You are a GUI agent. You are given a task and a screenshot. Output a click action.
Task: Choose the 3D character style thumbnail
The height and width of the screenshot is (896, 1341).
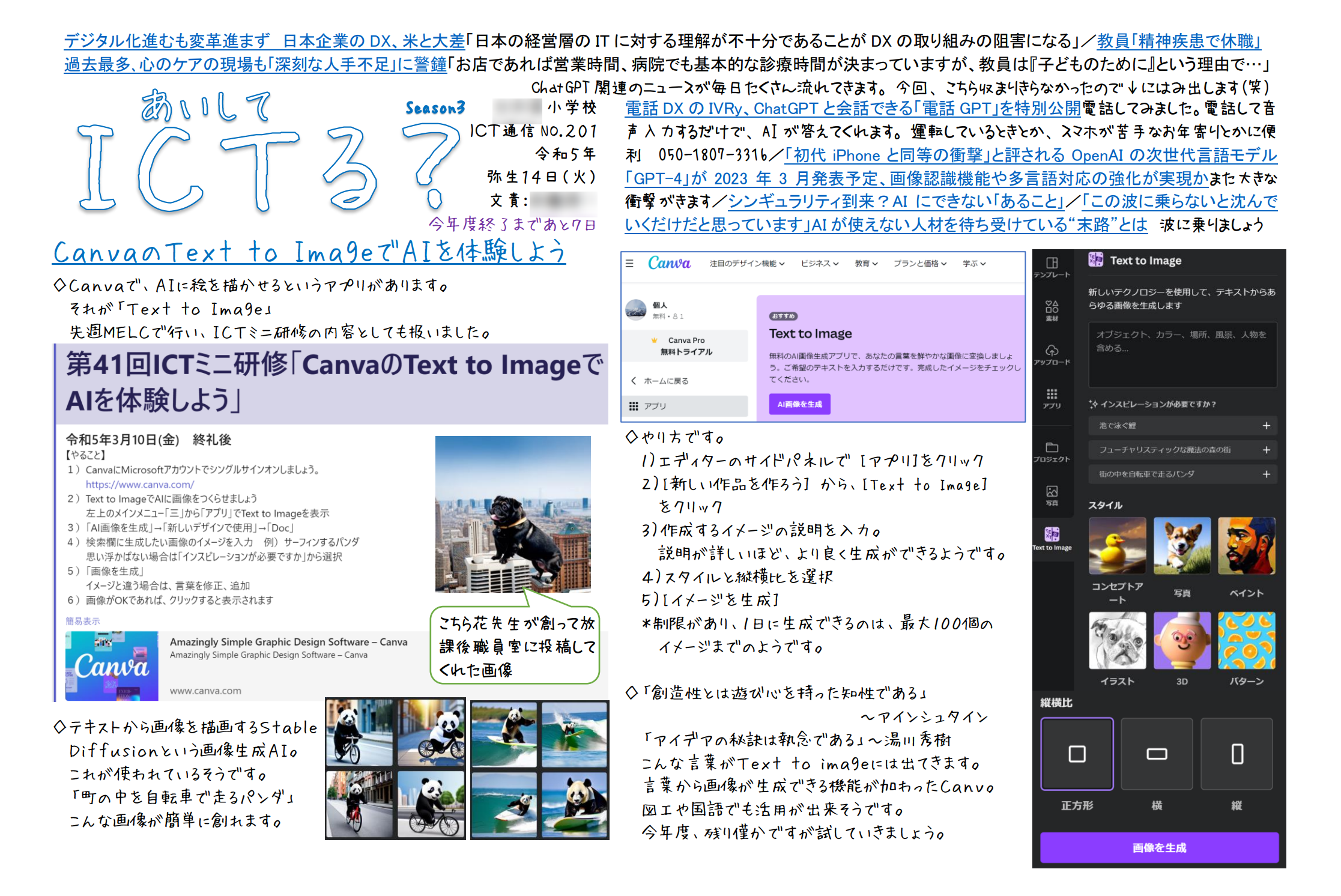click(x=1182, y=640)
